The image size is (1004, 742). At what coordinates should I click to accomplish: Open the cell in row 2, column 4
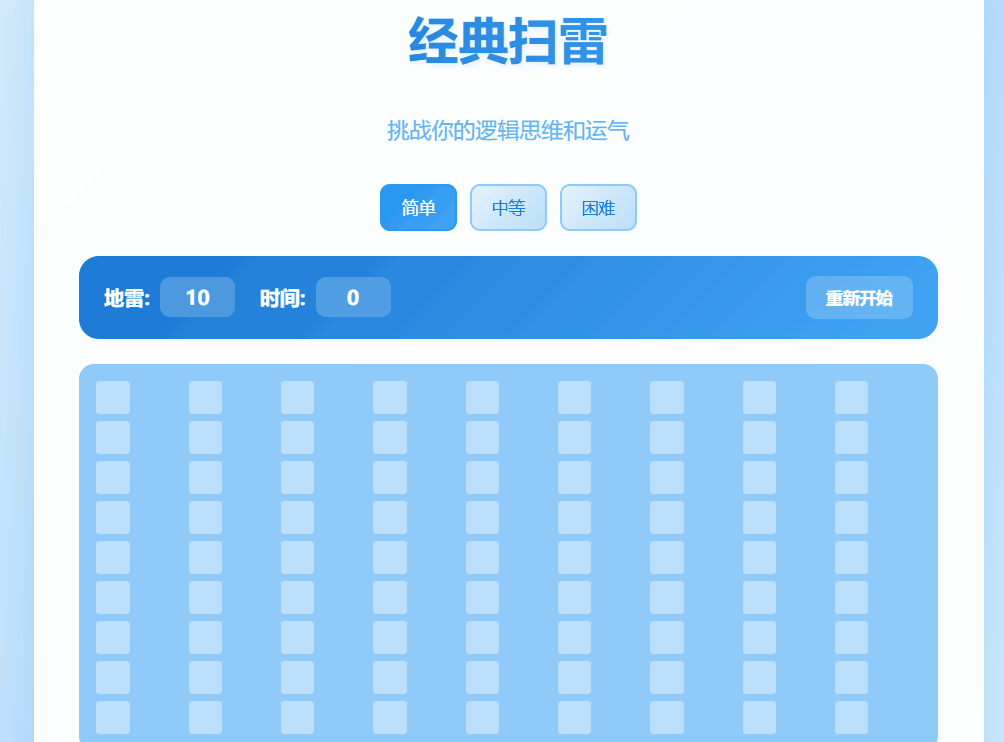tap(390, 437)
